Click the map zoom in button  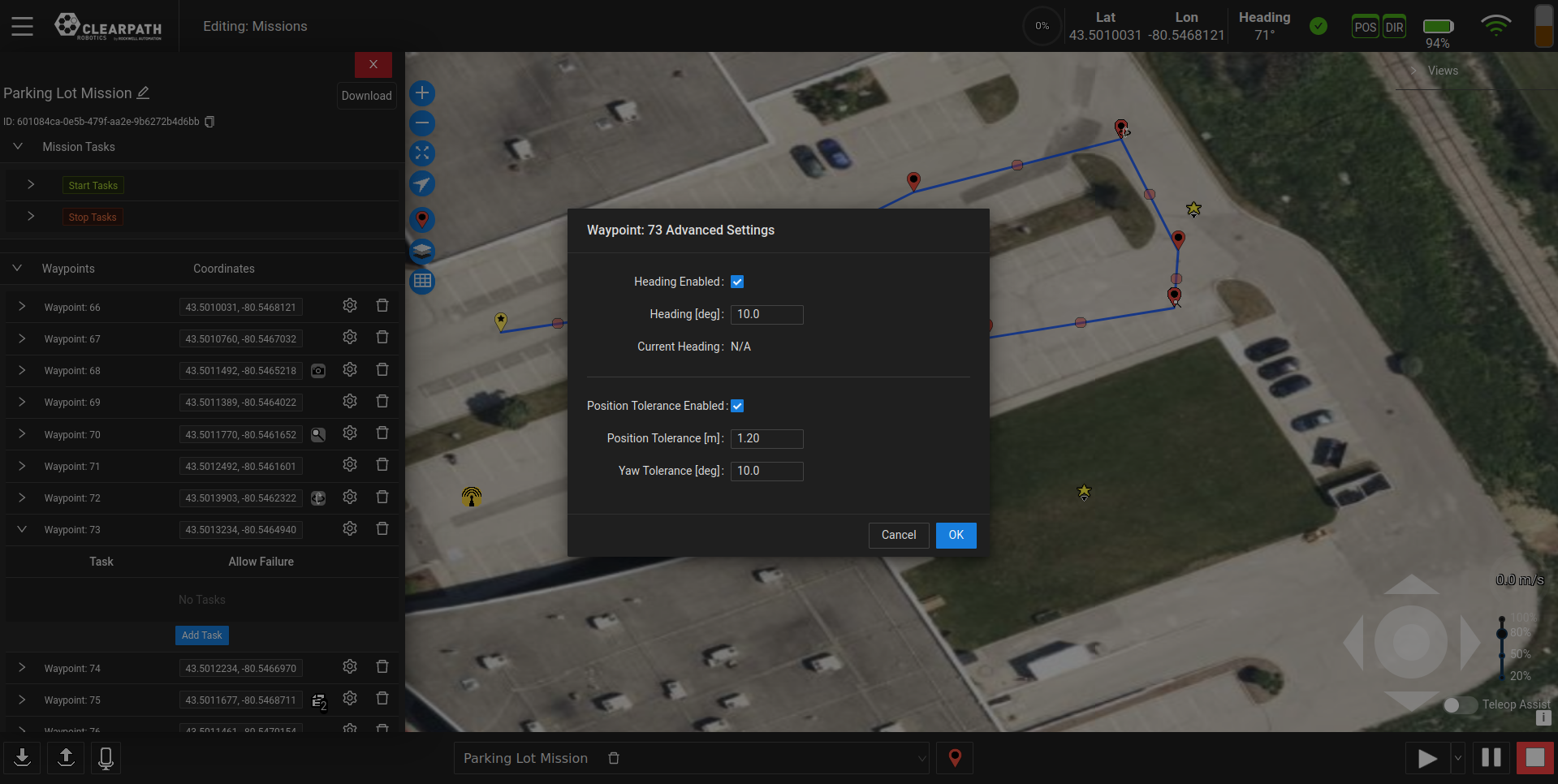click(422, 93)
